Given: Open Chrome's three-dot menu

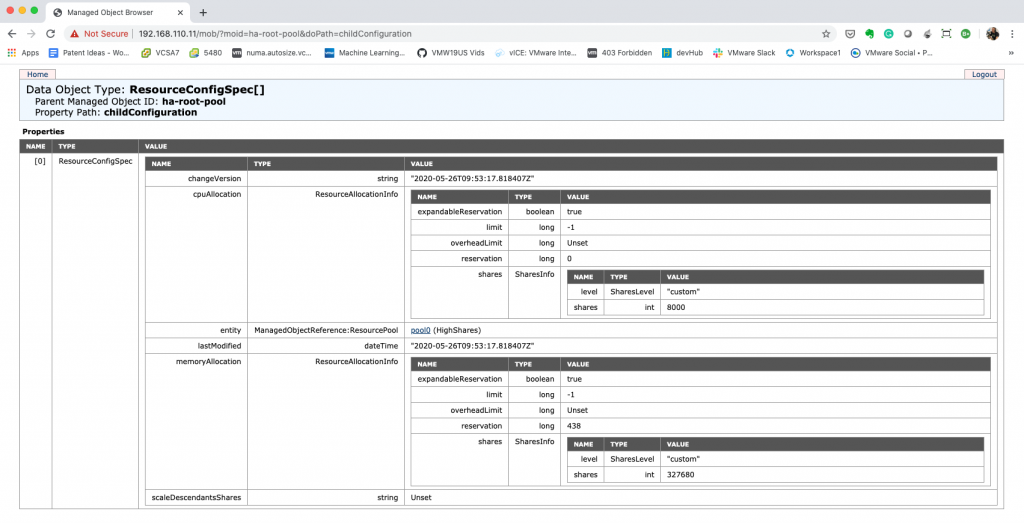Looking at the screenshot, I should click(1012, 33).
